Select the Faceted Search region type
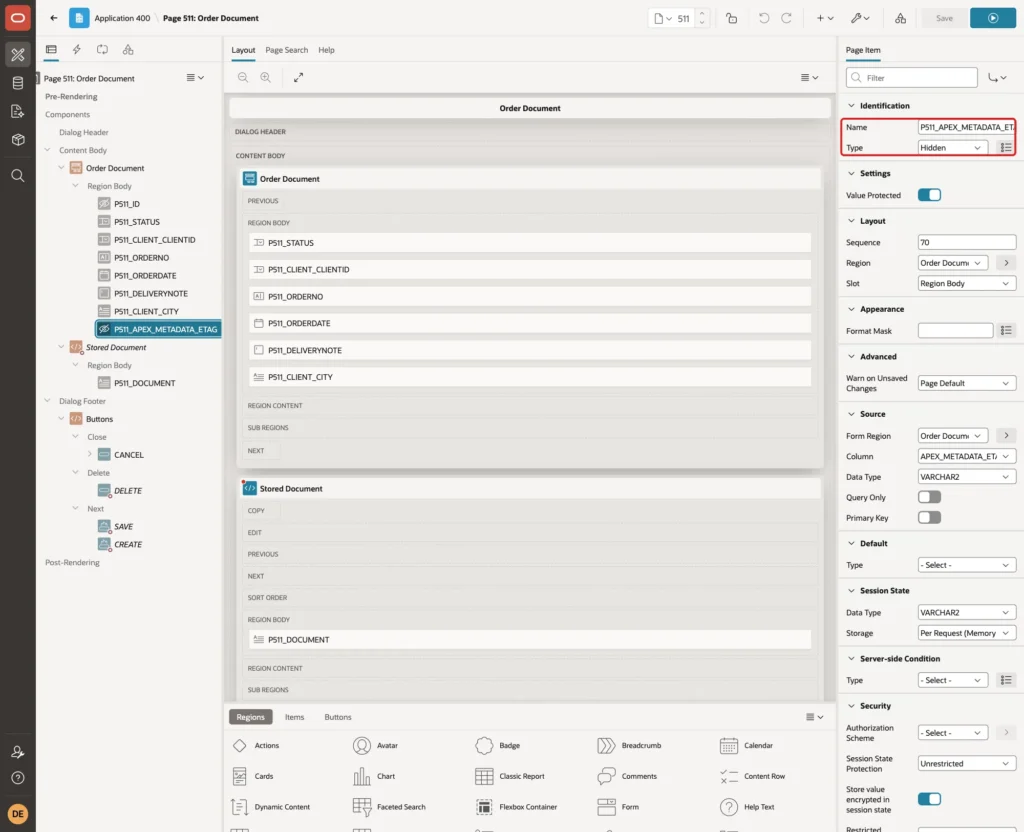This screenshot has height=832, width=1024. coord(391,807)
